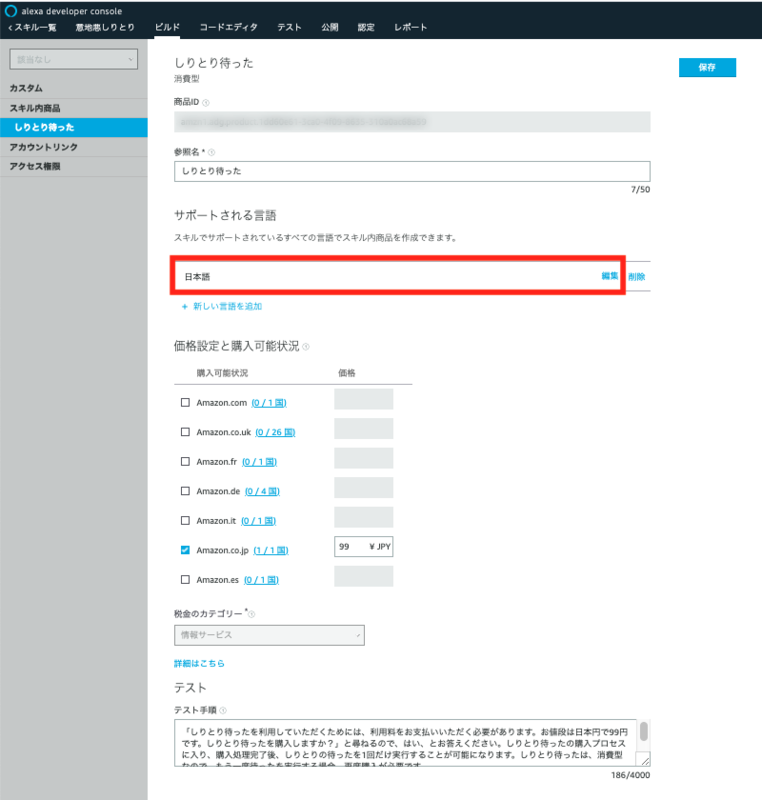Select しりとり待った in the sidebar
Viewport: 762px width, 800px height.
[x=73, y=128]
